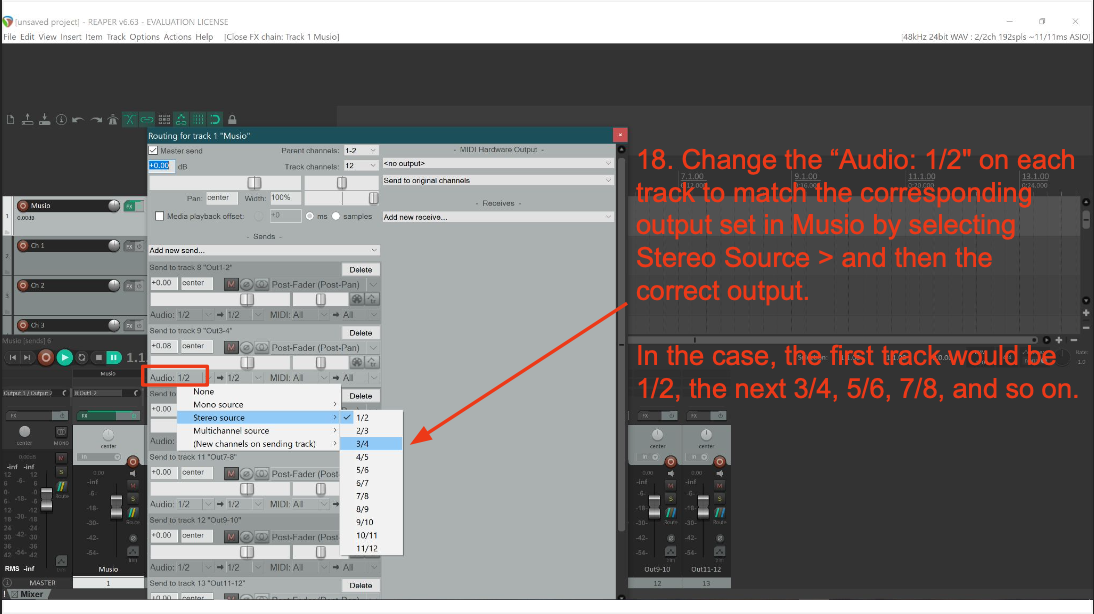Select the ms radio button
This screenshot has height=614, width=1094.
coord(310,216)
